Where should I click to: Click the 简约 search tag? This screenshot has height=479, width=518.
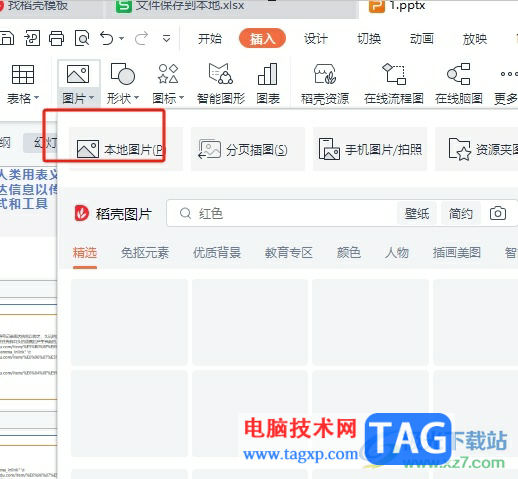point(461,213)
